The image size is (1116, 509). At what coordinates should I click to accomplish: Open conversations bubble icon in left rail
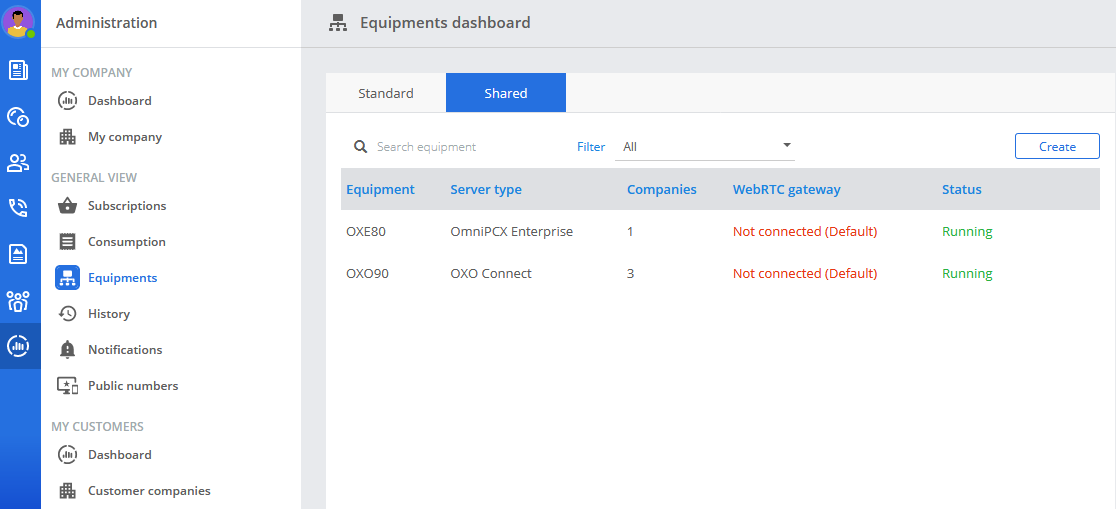[18, 117]
